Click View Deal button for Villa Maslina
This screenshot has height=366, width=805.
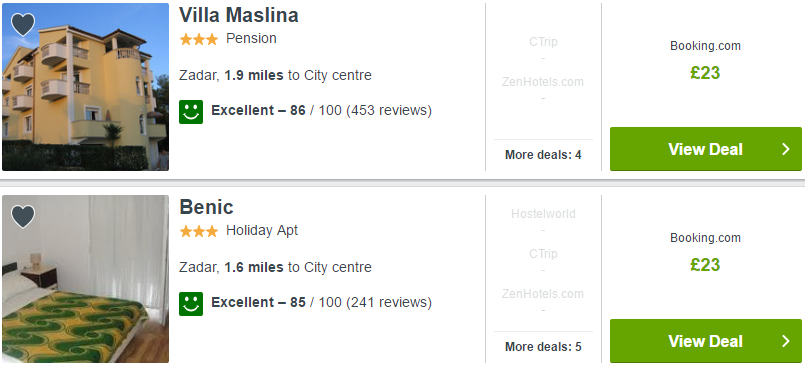click(705, 149)
